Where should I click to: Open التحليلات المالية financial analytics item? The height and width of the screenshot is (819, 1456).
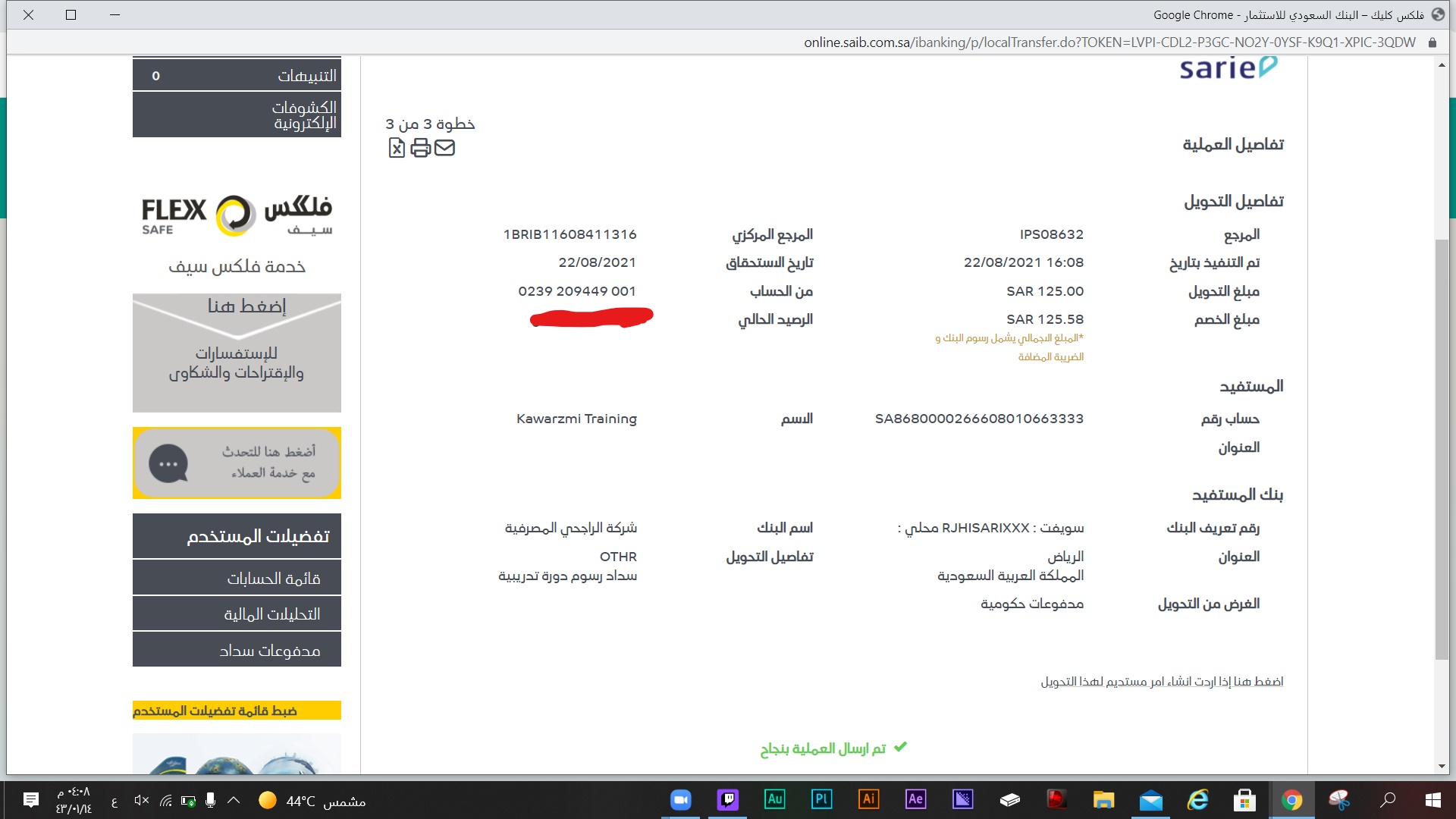(237, 614)
